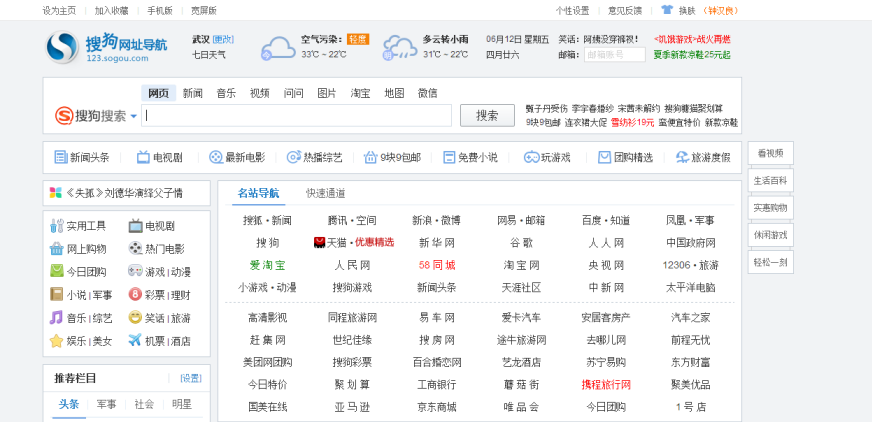Switch to the 快速通道 tab
Viewport: 872px width, 422px height.
coord(325,193)
